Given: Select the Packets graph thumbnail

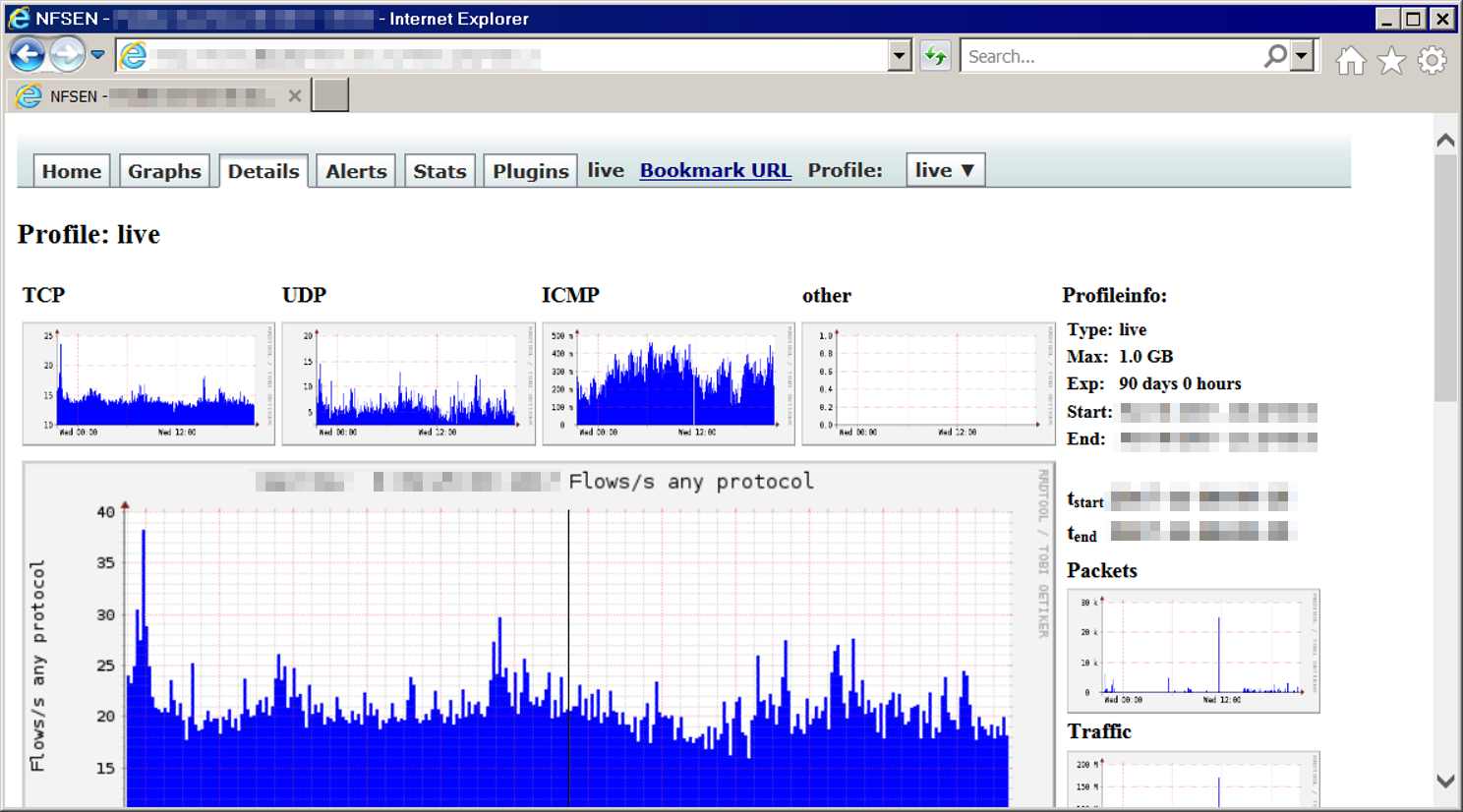Looking at the screenshot, I should click(x=1193, y=651).
